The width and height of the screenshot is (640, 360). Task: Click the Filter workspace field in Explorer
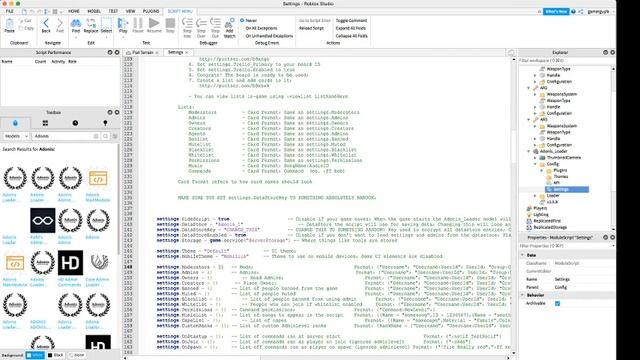pos(566,60)
